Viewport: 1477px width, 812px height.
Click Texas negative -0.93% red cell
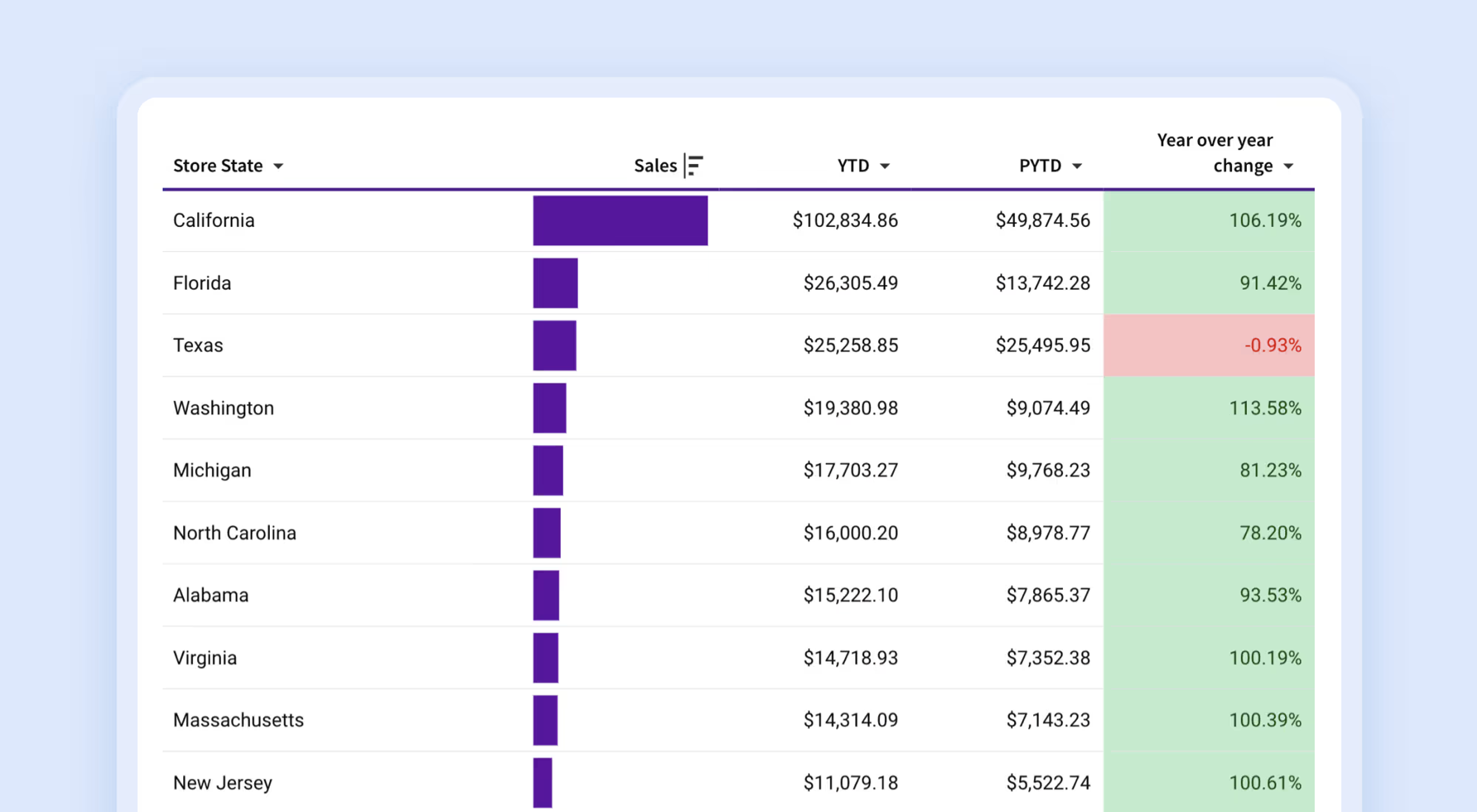(x=1209, y=346)
